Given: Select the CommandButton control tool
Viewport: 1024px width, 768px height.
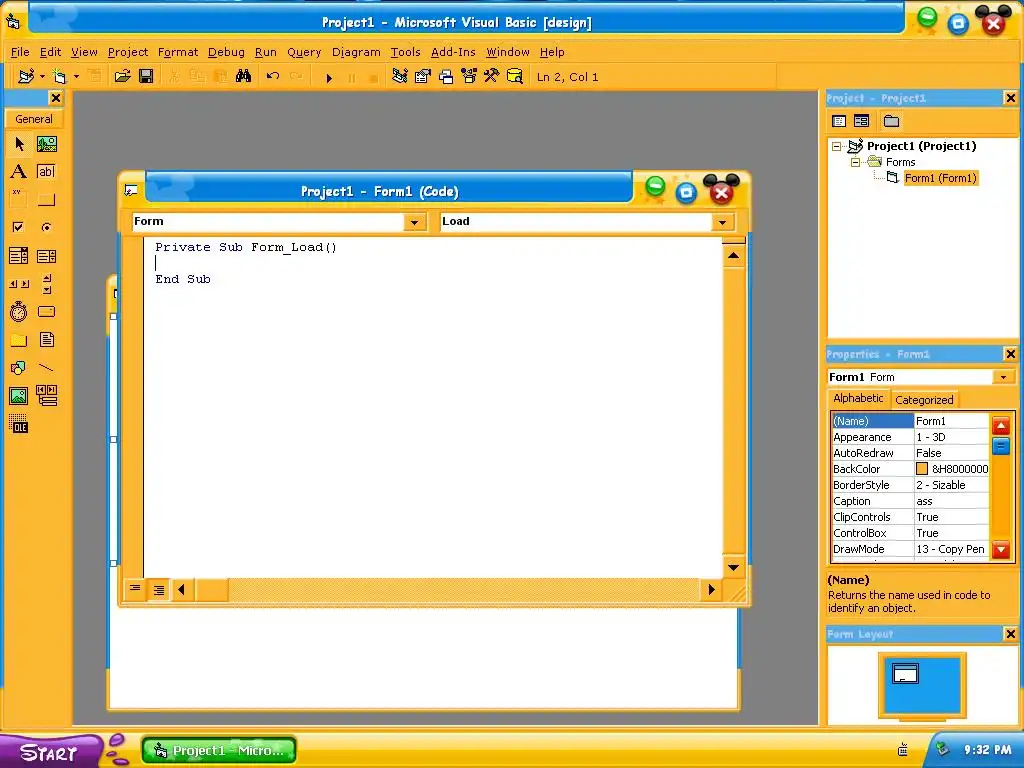Looking at the screenshot, I should coord(46,199).
